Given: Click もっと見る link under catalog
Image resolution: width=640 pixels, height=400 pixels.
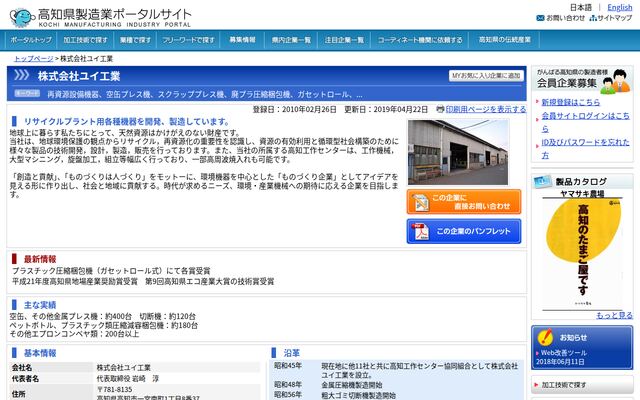Looking at the screenshot, I should click(x=614, y=316).
